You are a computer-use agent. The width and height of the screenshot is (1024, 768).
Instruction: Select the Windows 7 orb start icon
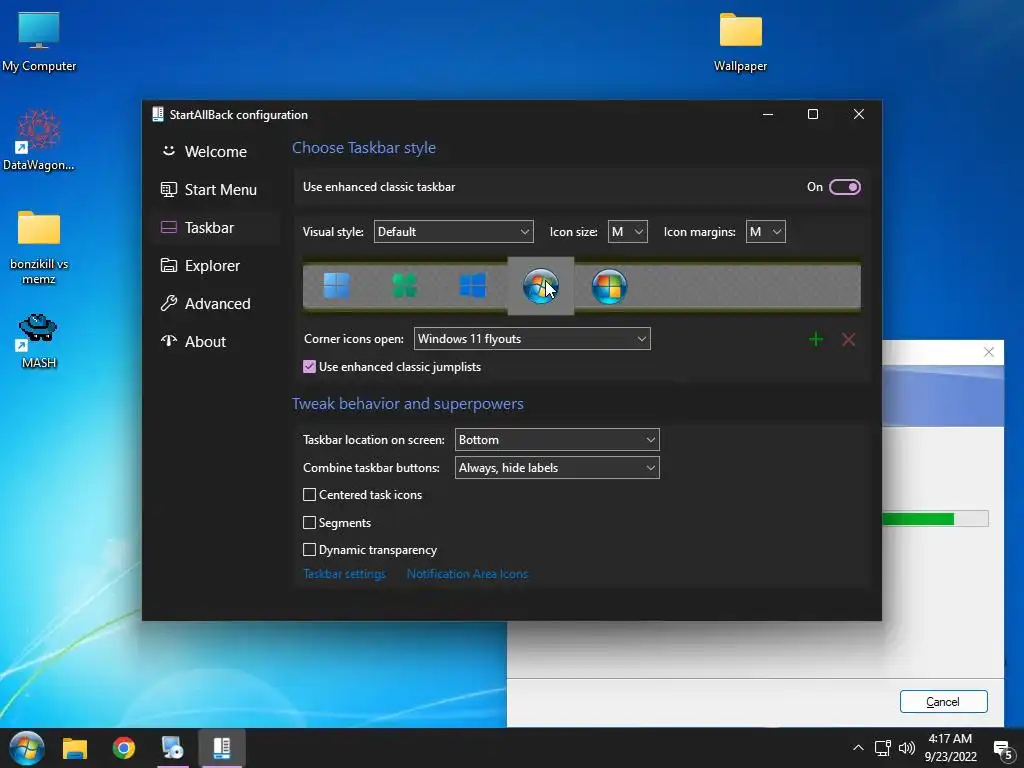[x=541, y=286]
